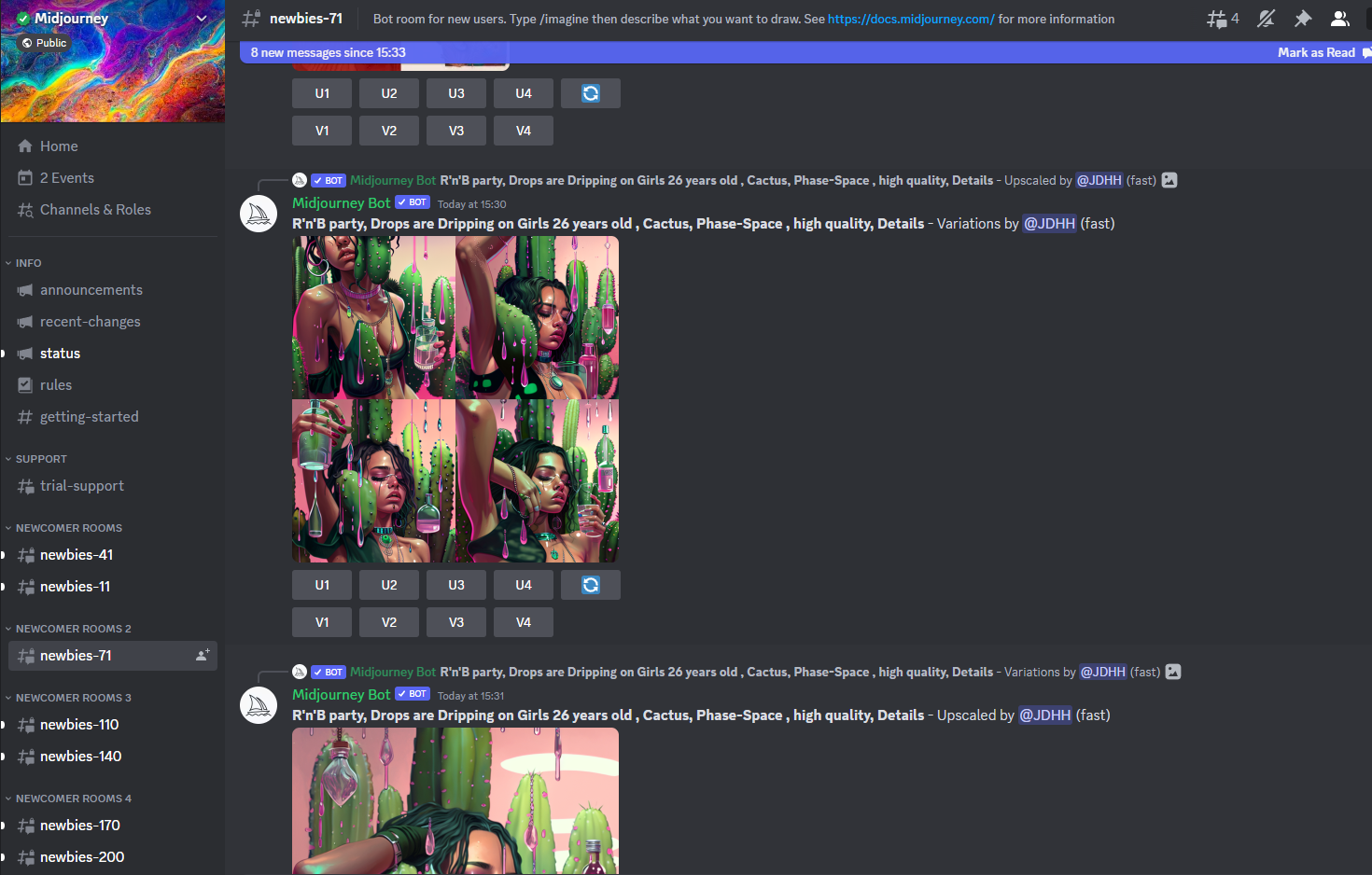The image size is (1372, 875).
Task: Click Midjourney Bot username on the 15:31 message
Action: [342, 695]
